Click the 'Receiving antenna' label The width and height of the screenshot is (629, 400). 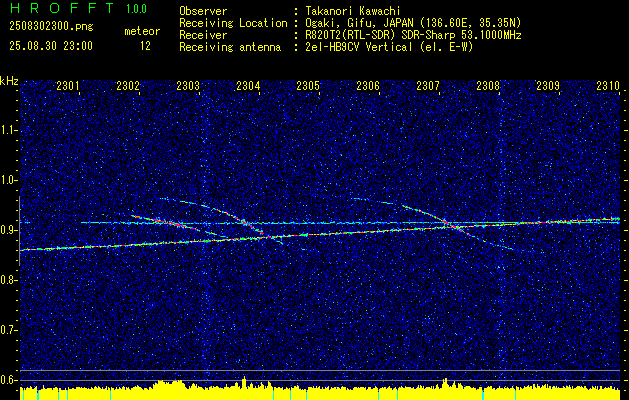230,47
